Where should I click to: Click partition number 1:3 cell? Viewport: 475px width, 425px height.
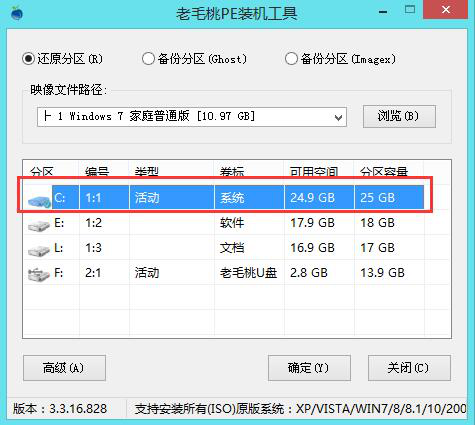coord(94,248)
